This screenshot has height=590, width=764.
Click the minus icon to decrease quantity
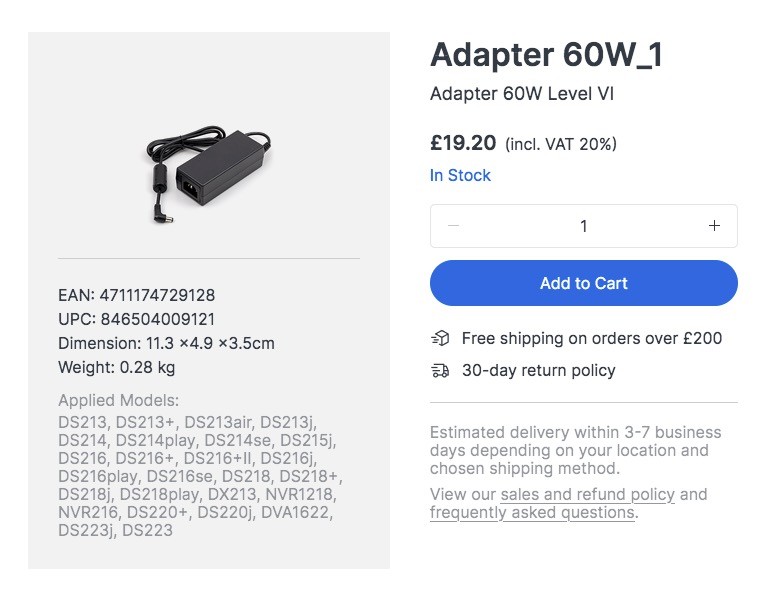(453, 226)
